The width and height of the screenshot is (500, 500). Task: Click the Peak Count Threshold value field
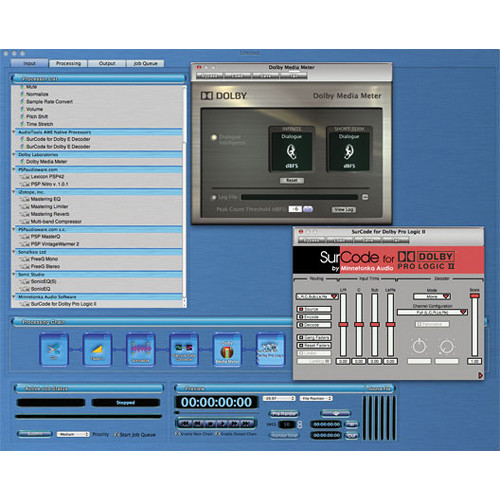(x=295, y=209)
